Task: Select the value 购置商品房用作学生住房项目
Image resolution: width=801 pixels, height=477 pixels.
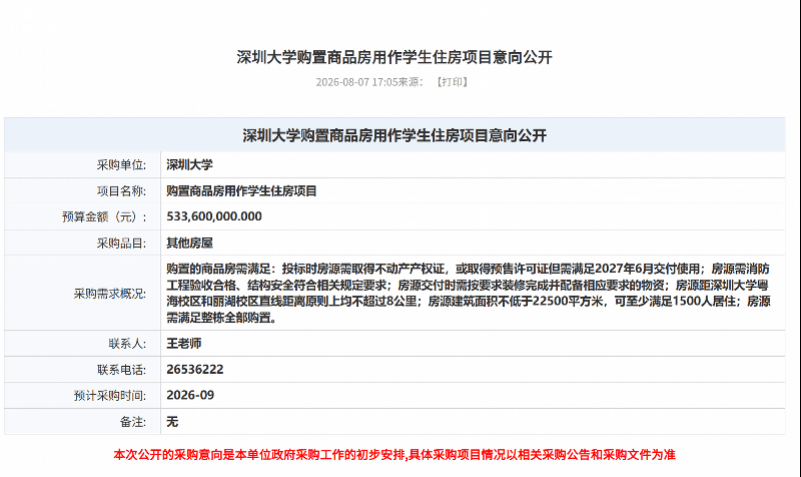Action: (241, 191)
